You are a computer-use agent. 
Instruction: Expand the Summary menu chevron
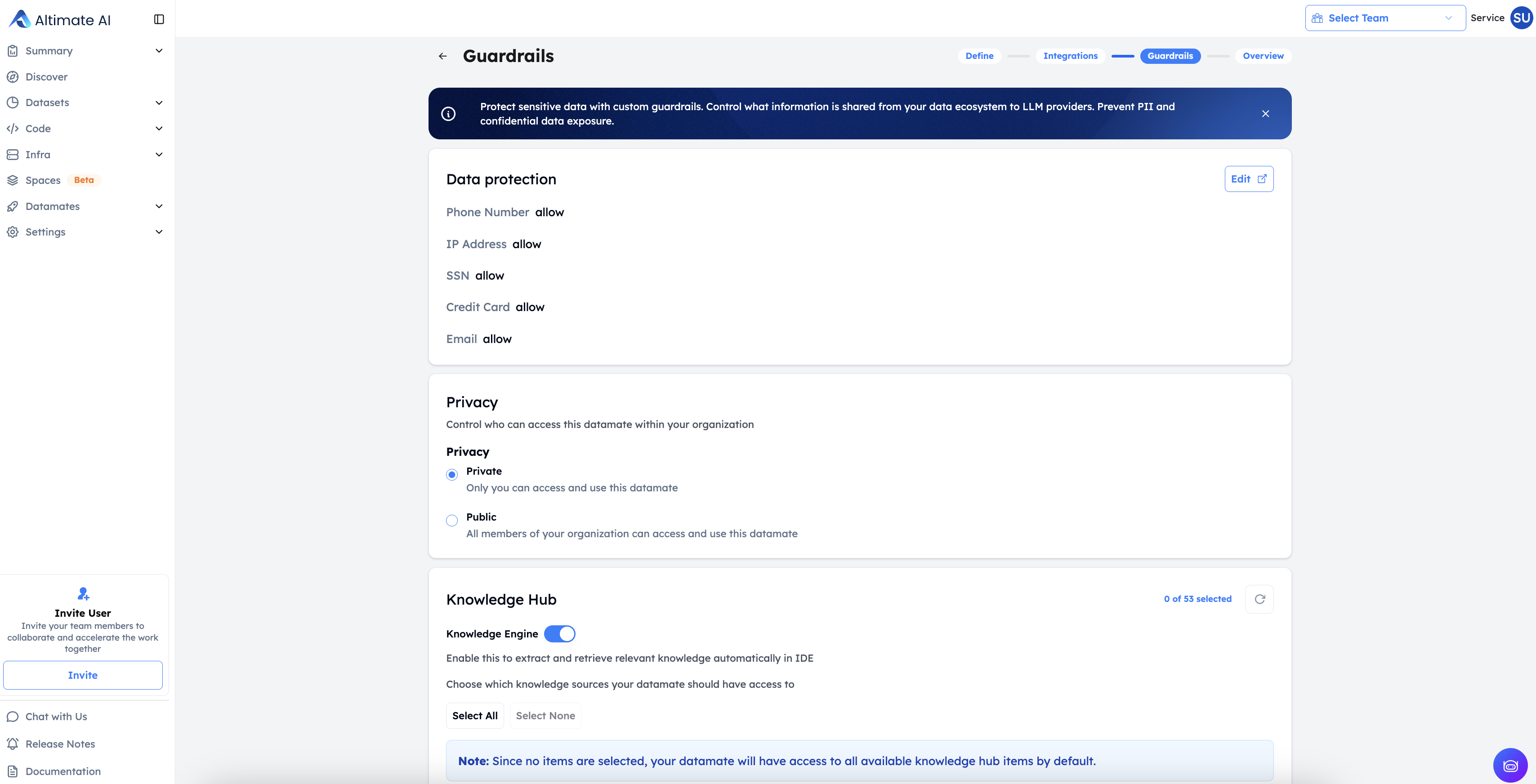[159, 51]
